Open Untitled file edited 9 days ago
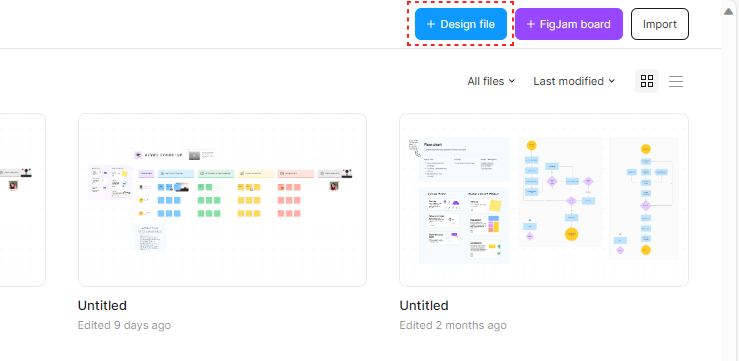Viewport: 739px width, 361px height. [x=222, y=200]
